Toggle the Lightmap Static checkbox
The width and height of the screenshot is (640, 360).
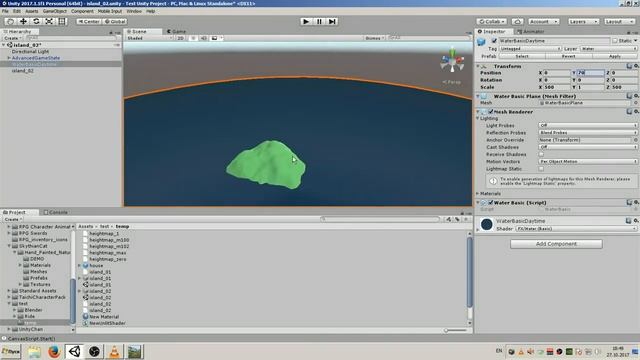(541, 169)
